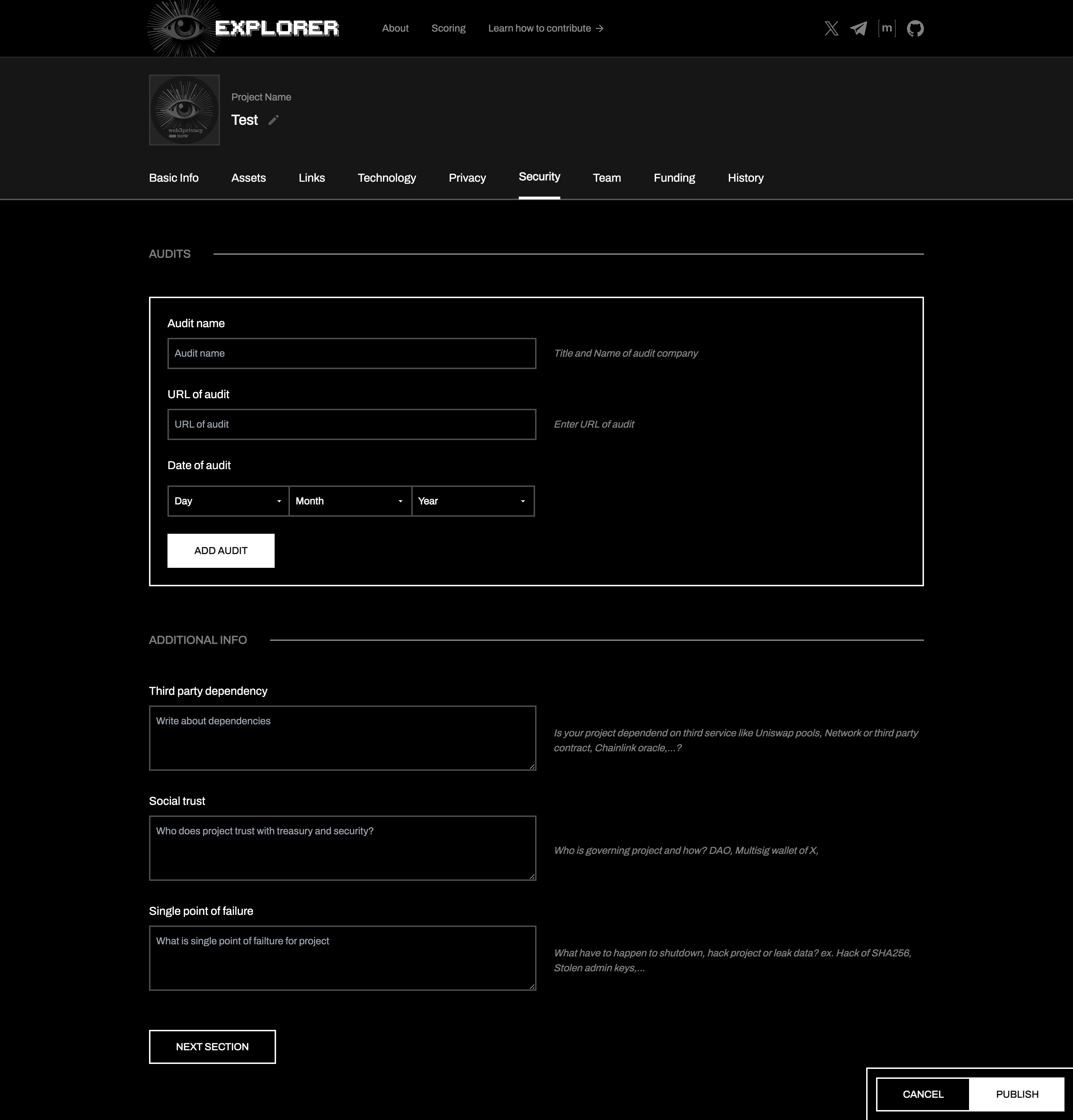Screen dimensions: 1073x1120
Task: Switch to the Technology tab
Action: coord(387,178)
